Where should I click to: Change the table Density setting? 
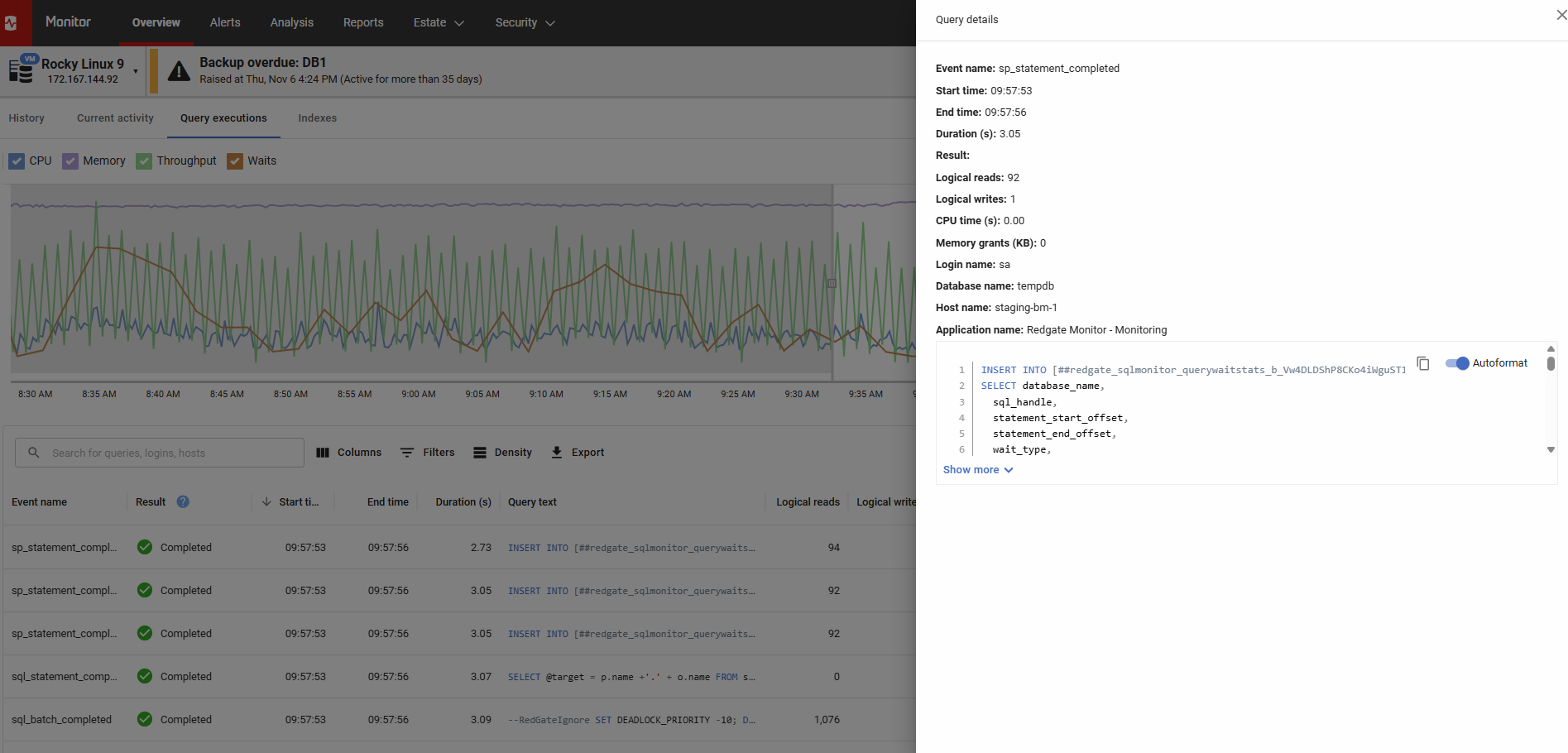click(x=502, y=453)
